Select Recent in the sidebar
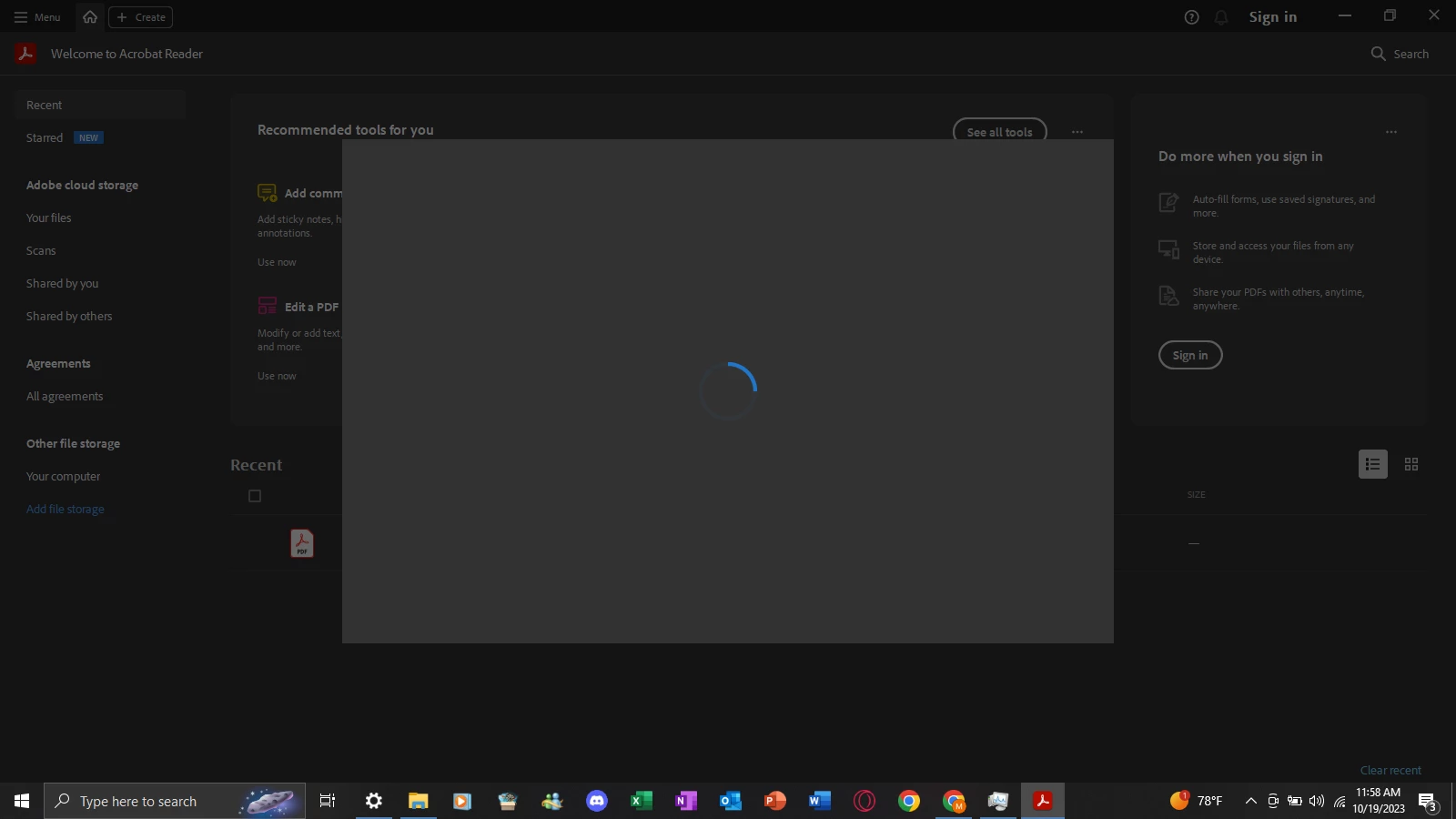 100,106
